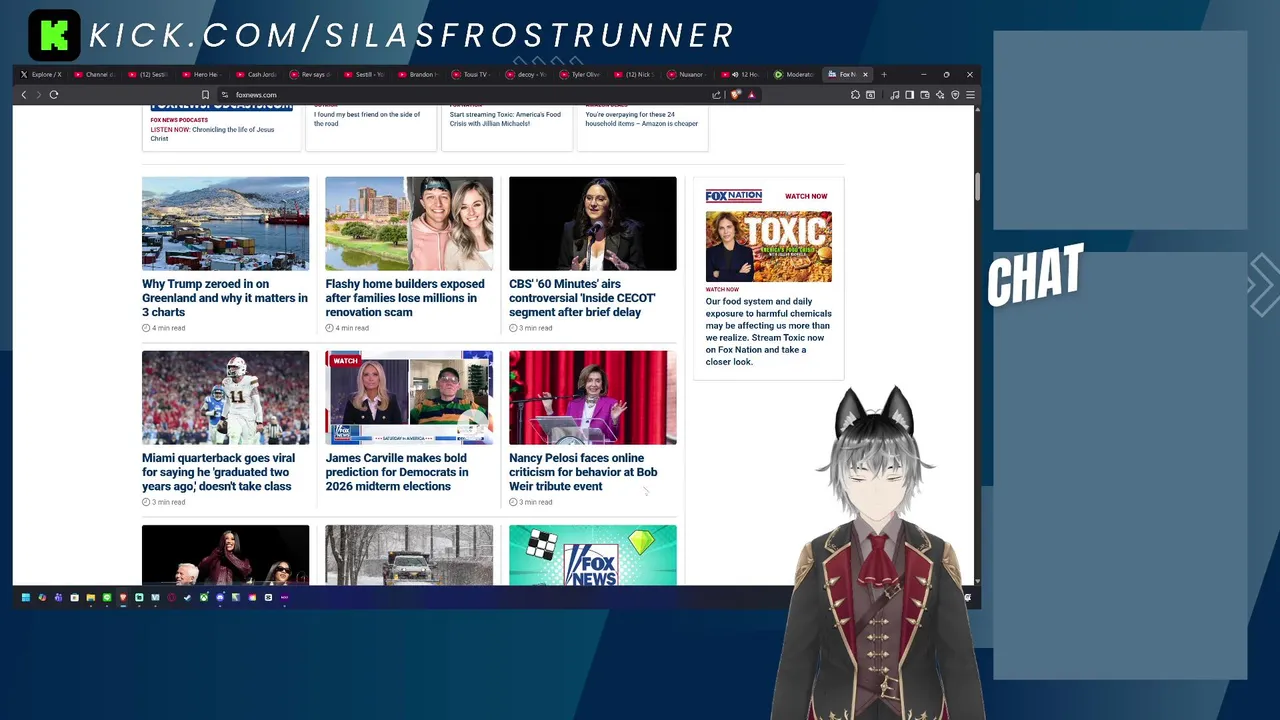This screenshot has width=1280, height=720.
Task: Reload the page with the refresh icon
Action: click(54, 95)
